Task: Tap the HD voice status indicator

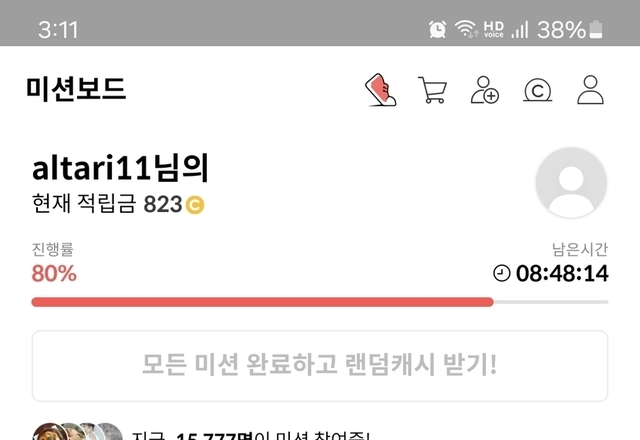Action: click(493, 29)
